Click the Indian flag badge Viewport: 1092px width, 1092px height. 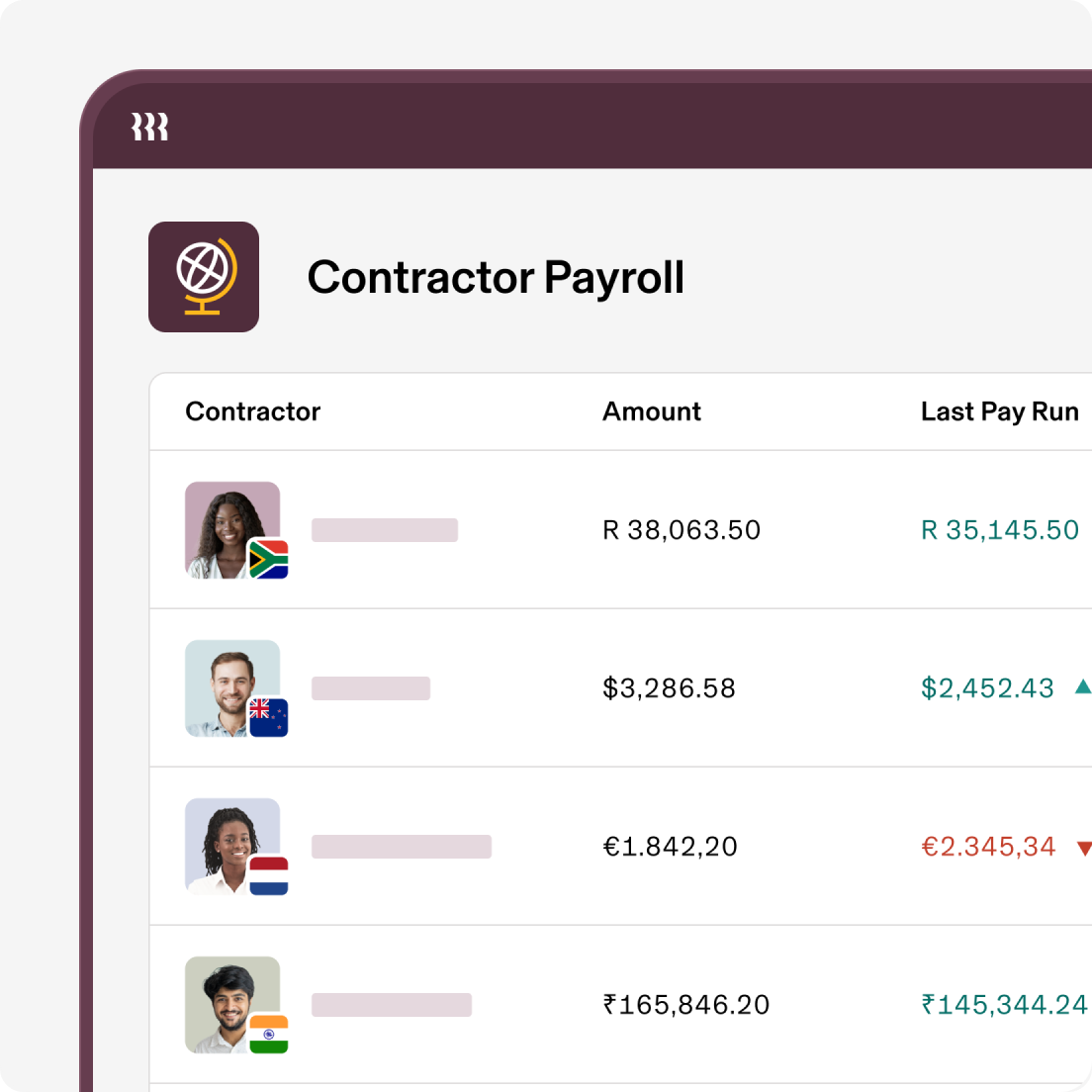point(269,1035)
